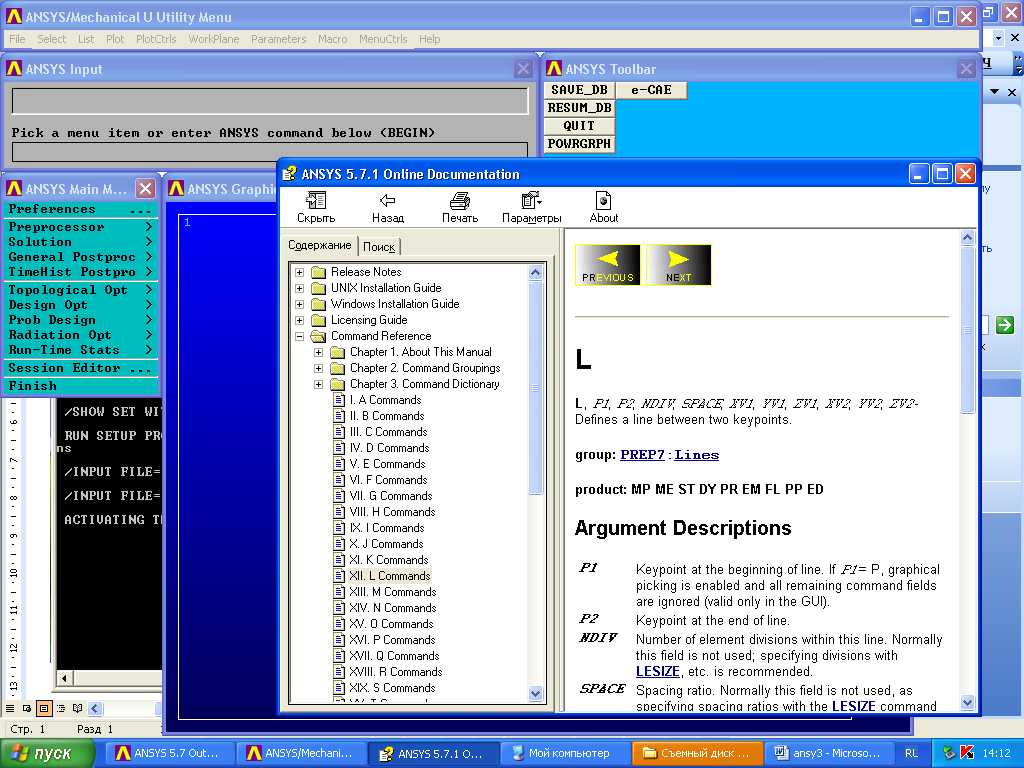Go to the NEXT documentation page

click(x=679, y=264)
